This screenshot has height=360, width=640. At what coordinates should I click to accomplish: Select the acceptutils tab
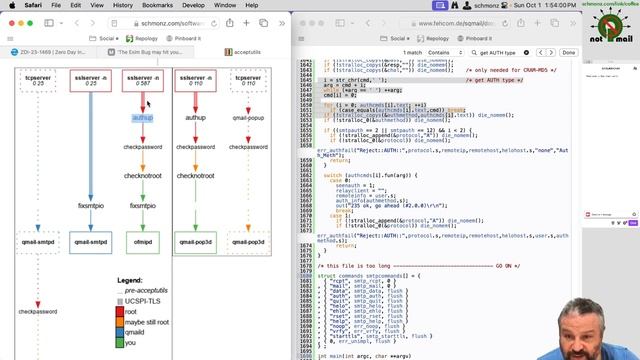242,52
